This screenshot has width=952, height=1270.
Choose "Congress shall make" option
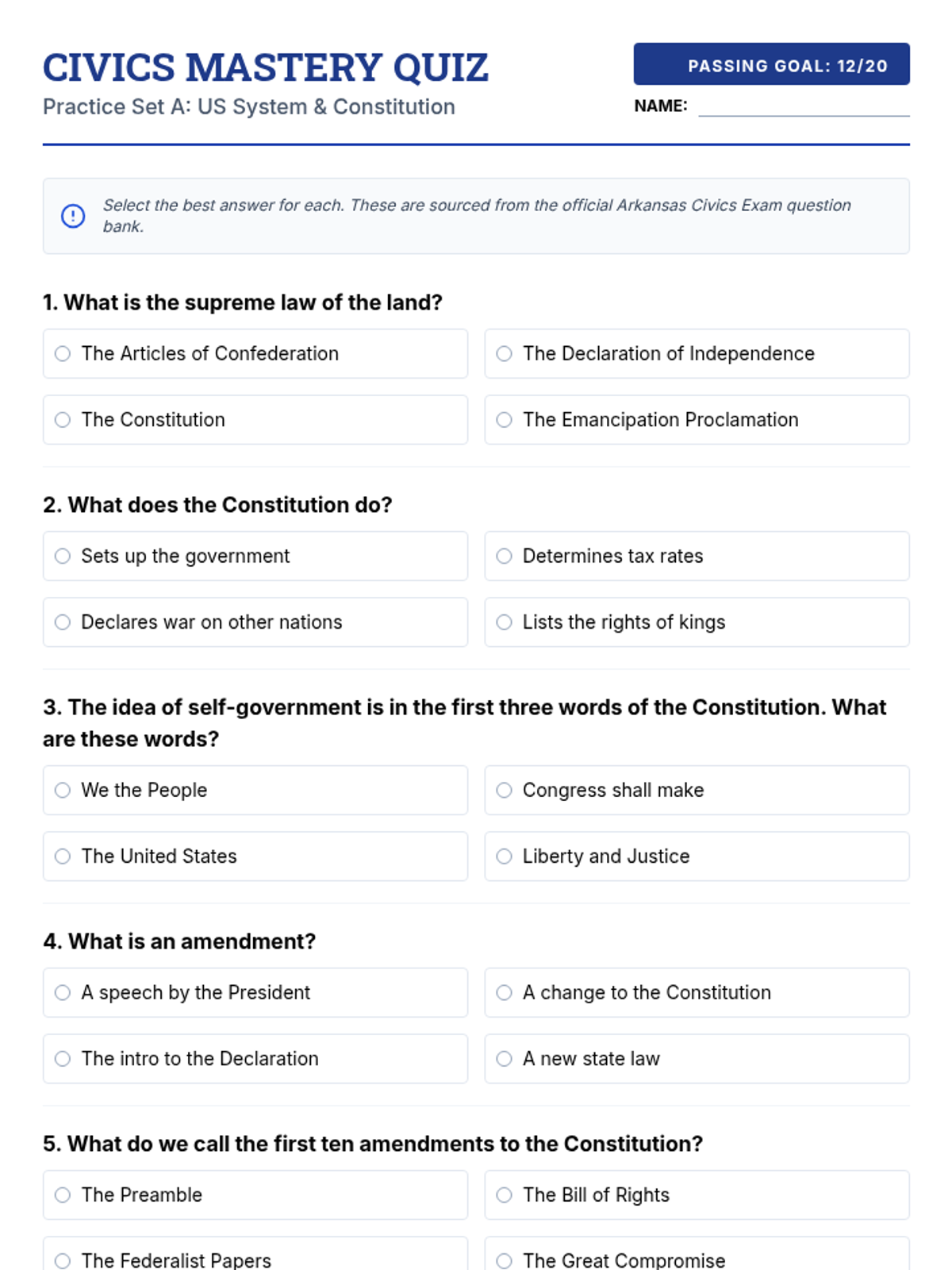click(x=504, y=791)
